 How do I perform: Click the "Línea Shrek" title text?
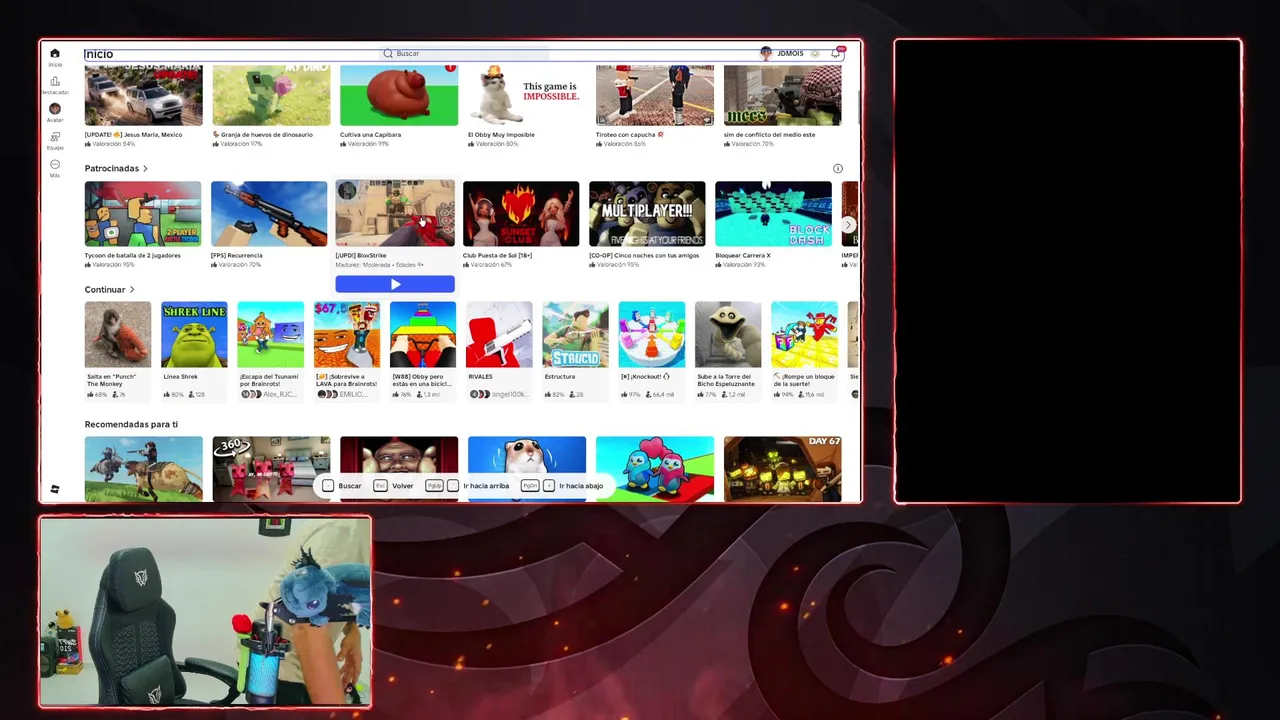pos(180,377)
